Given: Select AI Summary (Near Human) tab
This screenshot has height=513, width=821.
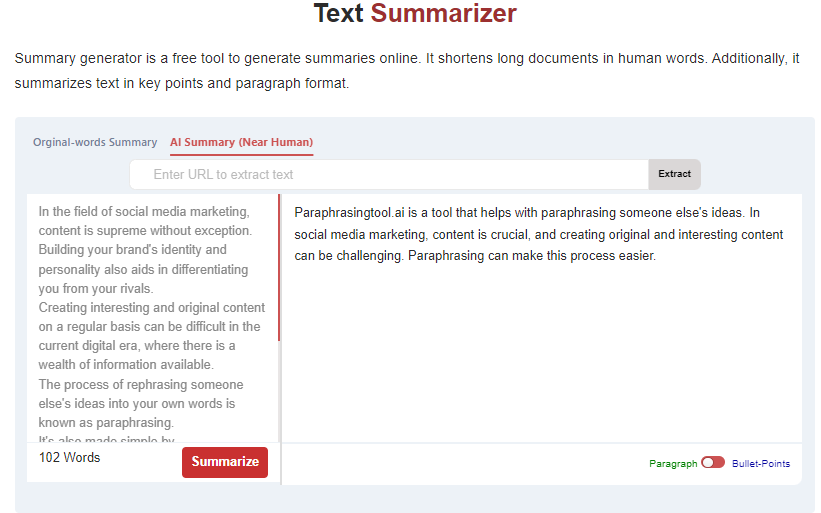Looking at the screenshot, I should click(x=241, y=142).
